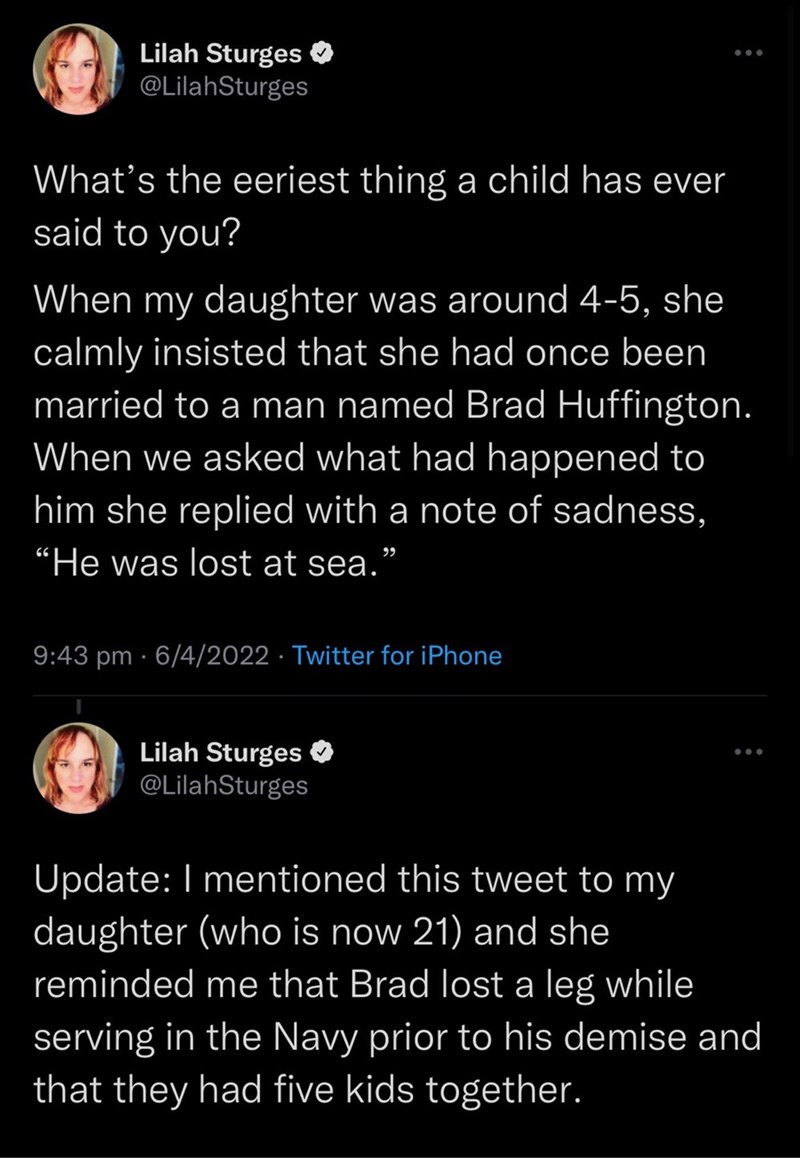This screenshot has width=800, height=1158.
Task: Open the @LilahSturges handle on the Update tweet
Action: tap(223, 785)
